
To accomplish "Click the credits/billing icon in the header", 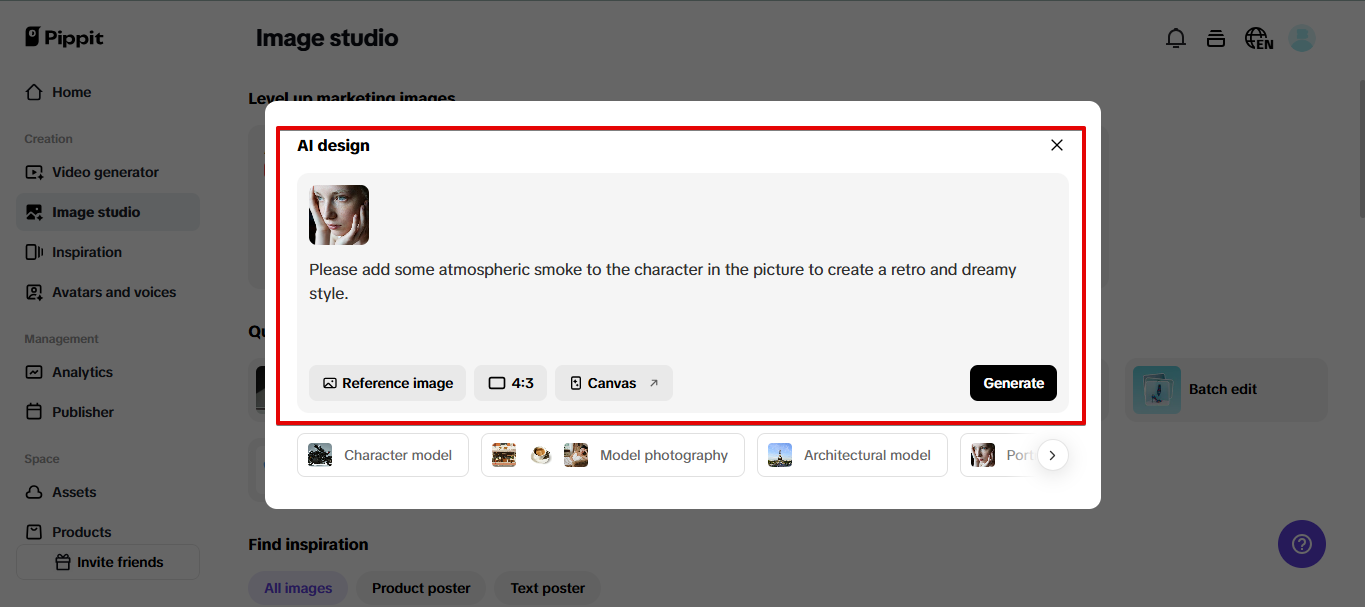I will click(x=1216, y=37).
